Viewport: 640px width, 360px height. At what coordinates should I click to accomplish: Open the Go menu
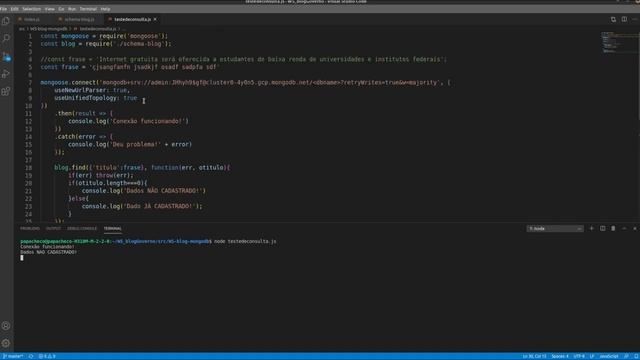coord(61,9)
